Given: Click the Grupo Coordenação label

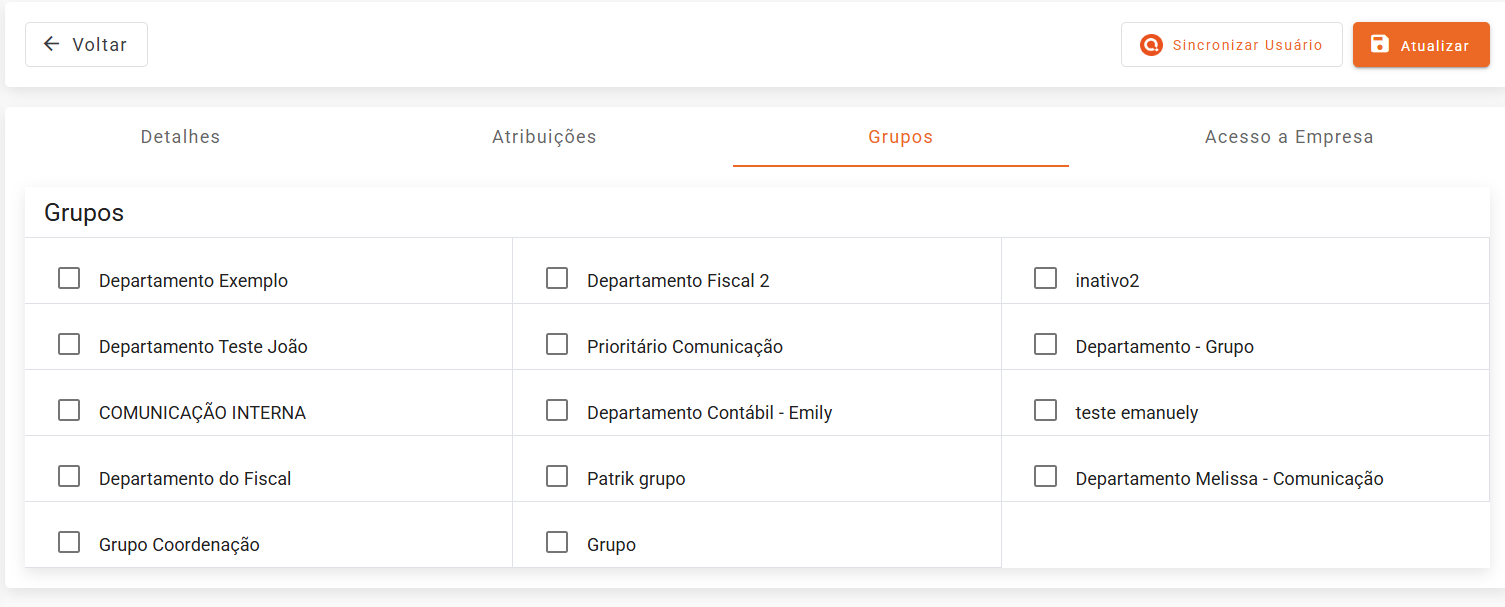Looking at the screenshot, I should click(179, 545).
